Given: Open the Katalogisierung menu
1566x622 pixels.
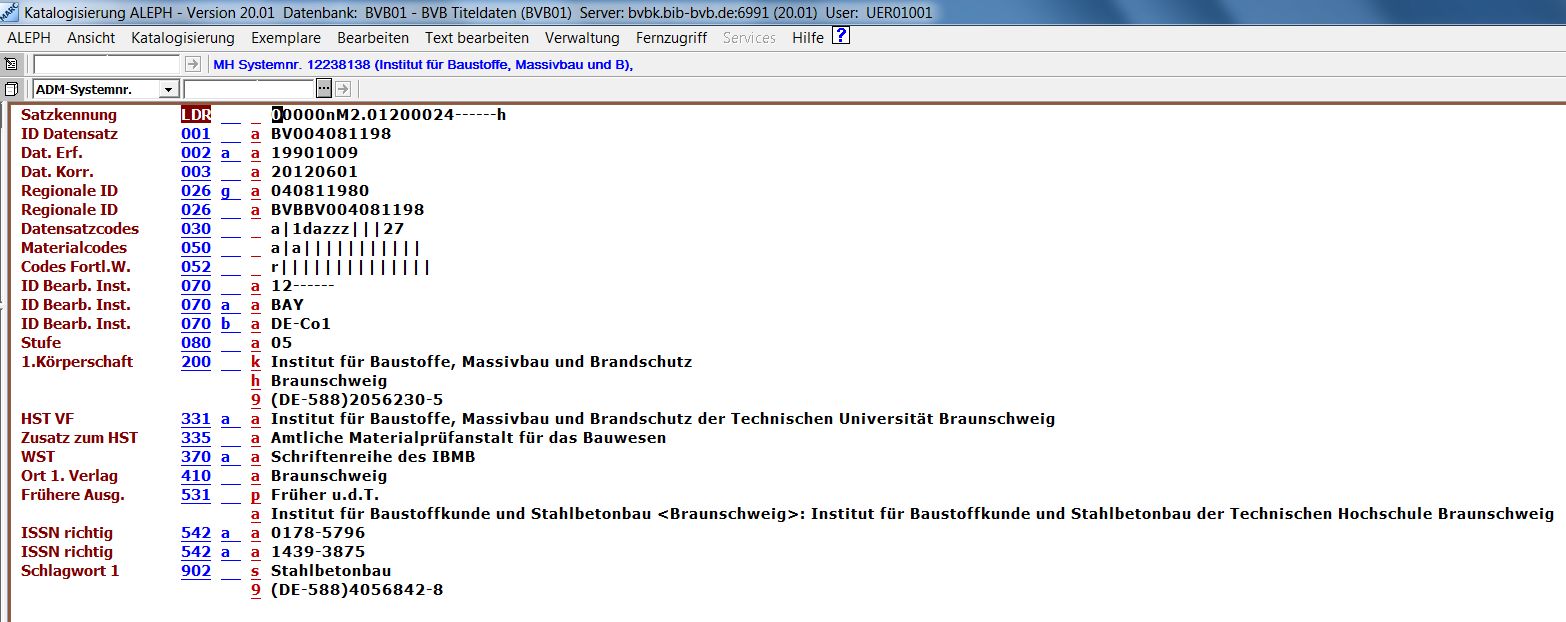Looking at the screenshot, I should (x=182, y=38).
